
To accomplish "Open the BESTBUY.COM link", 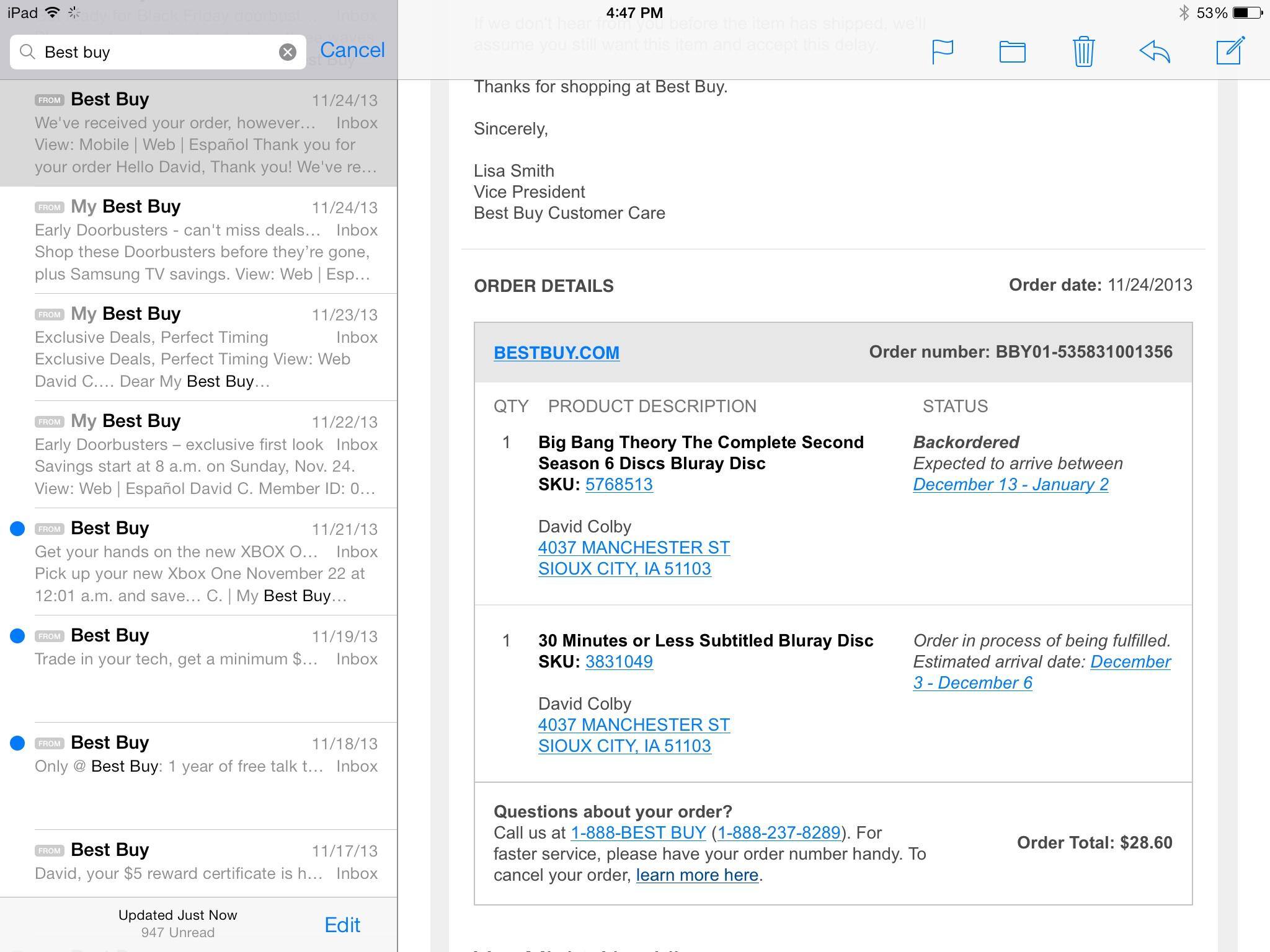I will tap(556, 353).
